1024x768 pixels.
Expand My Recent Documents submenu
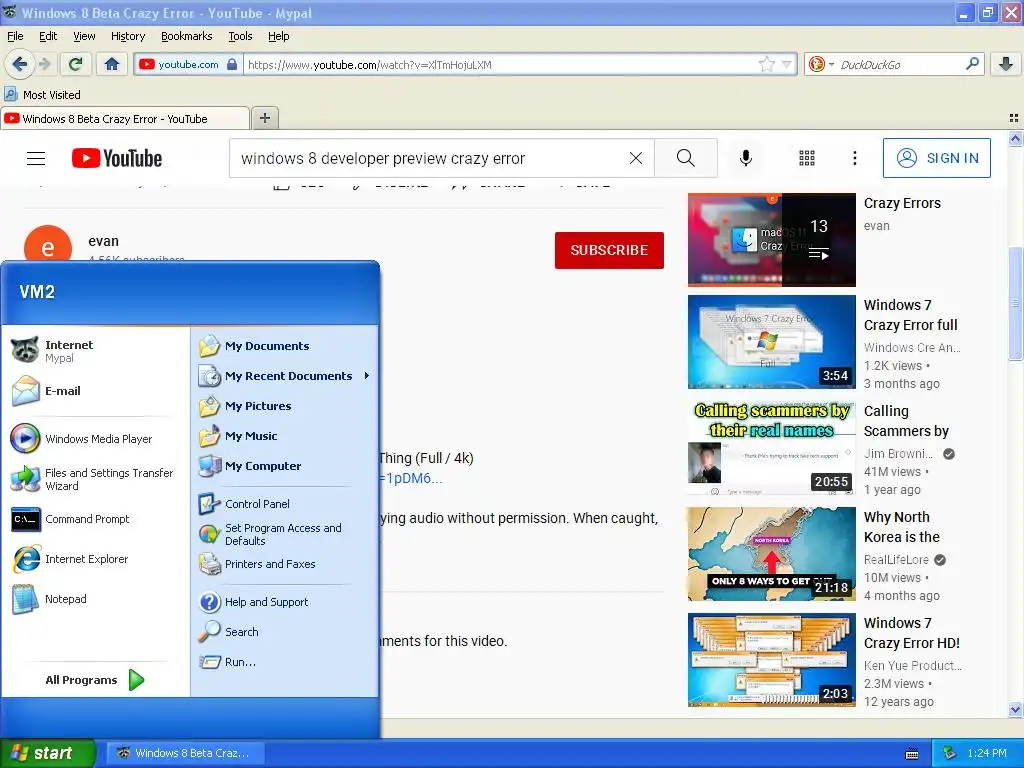(285, 376)
